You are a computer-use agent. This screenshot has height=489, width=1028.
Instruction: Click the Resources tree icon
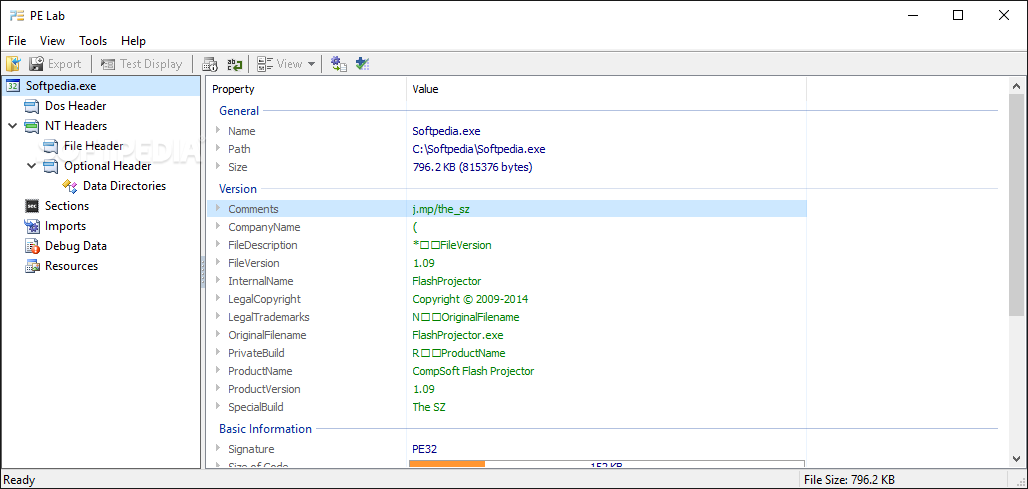pos(32,266)
